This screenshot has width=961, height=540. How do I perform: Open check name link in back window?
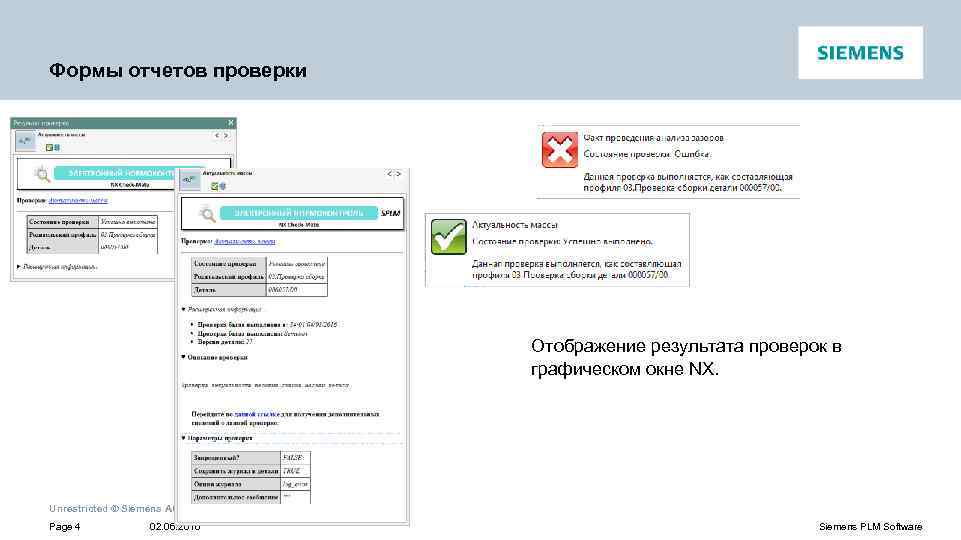(x=78, y=200)
